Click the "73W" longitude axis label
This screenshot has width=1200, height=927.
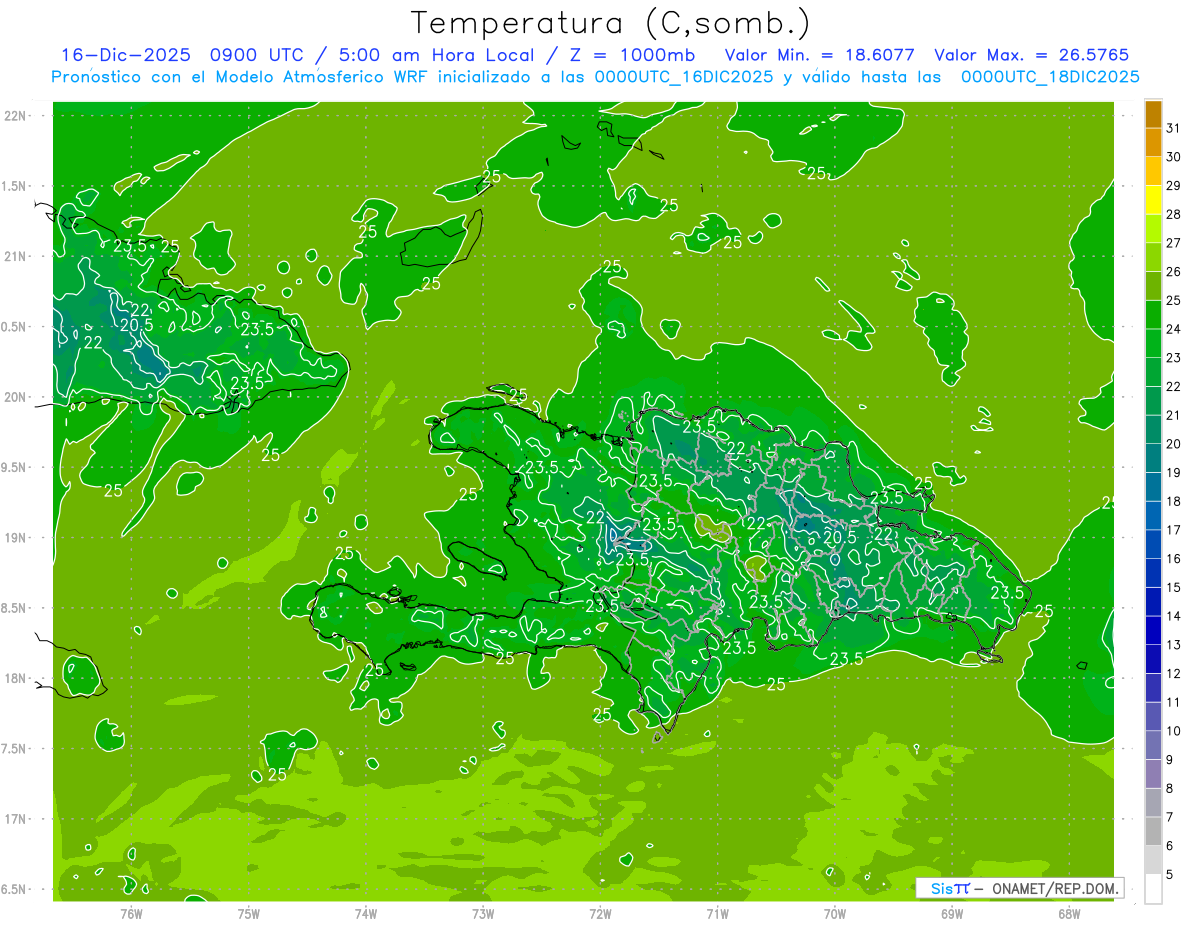483,914
